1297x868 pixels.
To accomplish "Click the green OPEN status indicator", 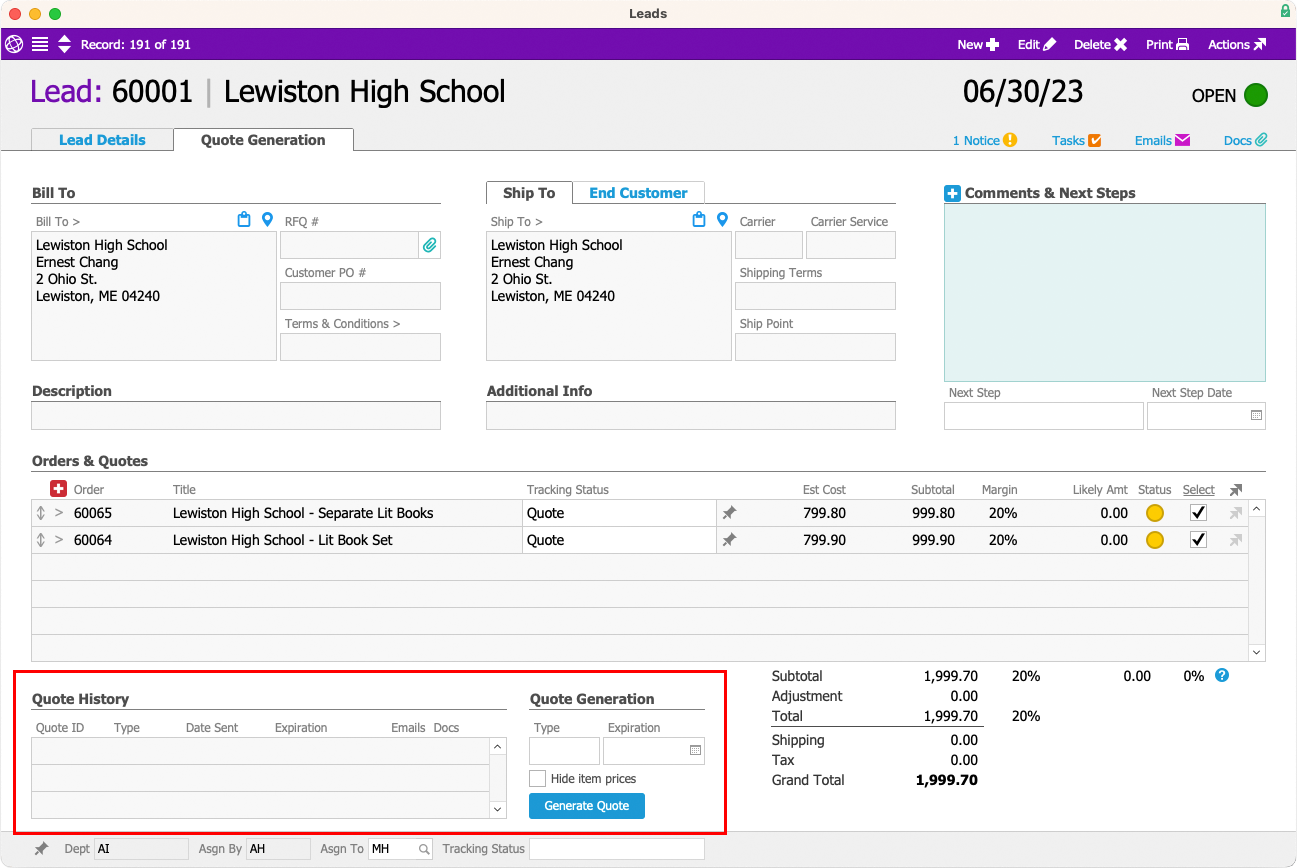I will pos(1256,96).
